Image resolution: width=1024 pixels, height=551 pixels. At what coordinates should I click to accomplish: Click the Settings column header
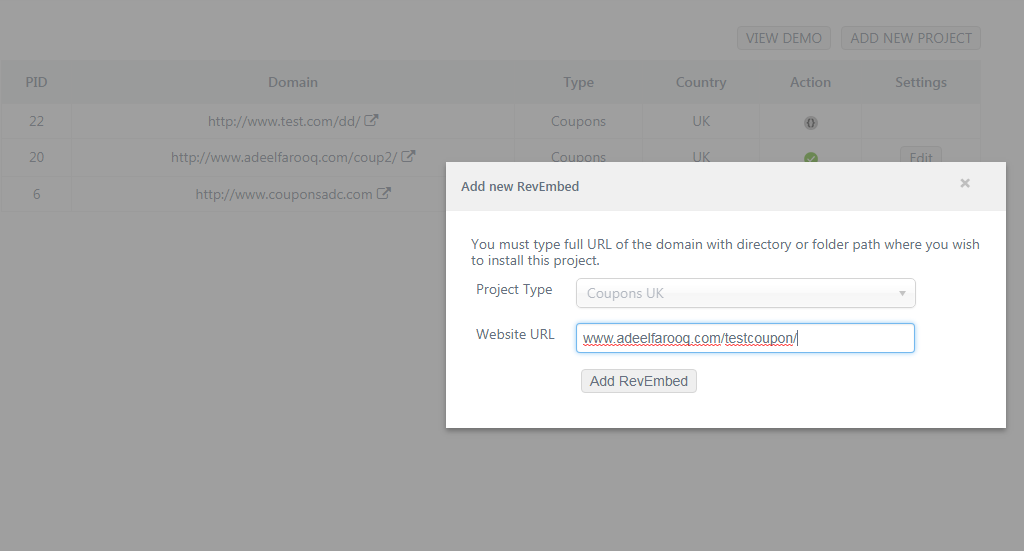pyautogui.click(x=921, y=82)
